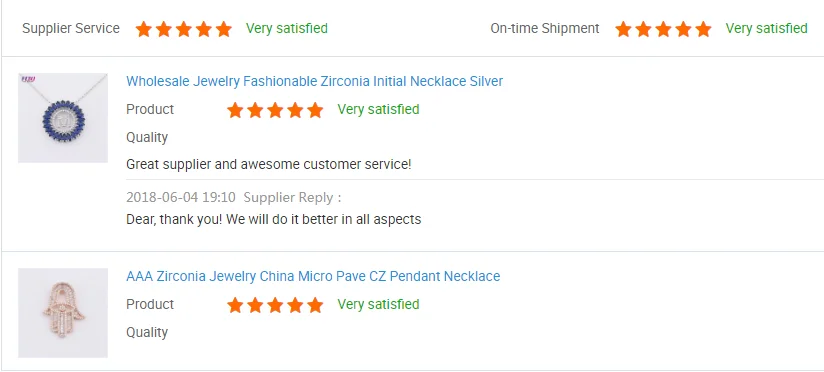
Task: Click the fifth On-time Shipment star
Action: 703,29
